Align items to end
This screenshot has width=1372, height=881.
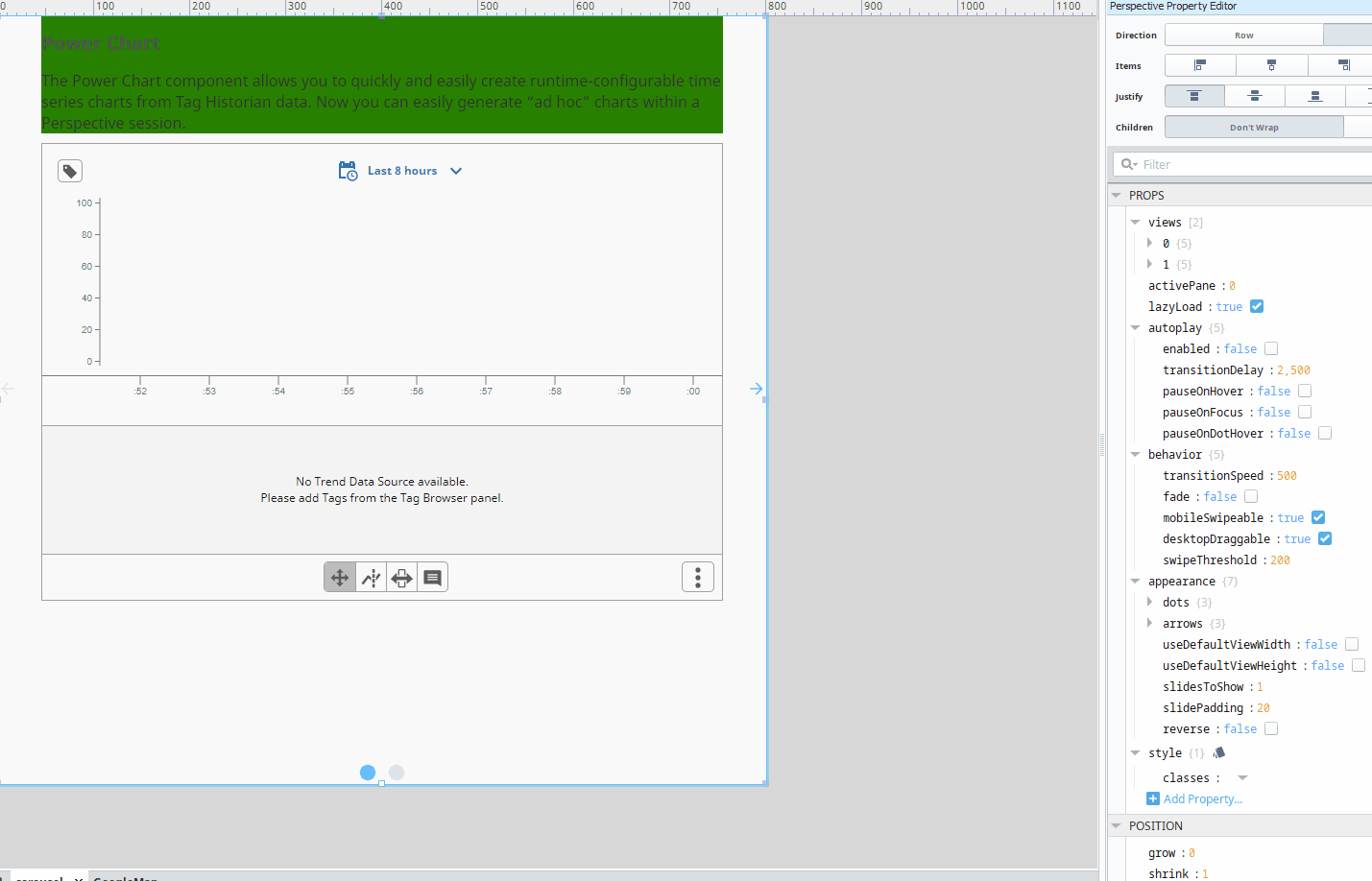click(1343, 65)
